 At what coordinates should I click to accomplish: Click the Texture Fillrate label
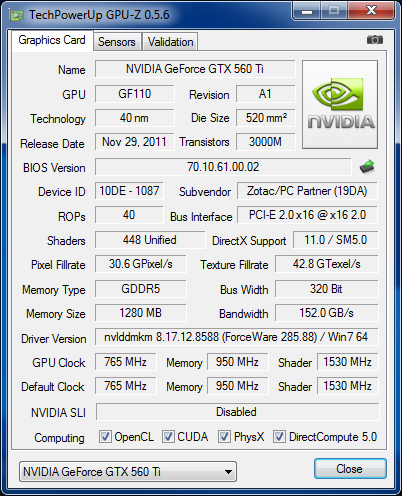coord(234,265)
